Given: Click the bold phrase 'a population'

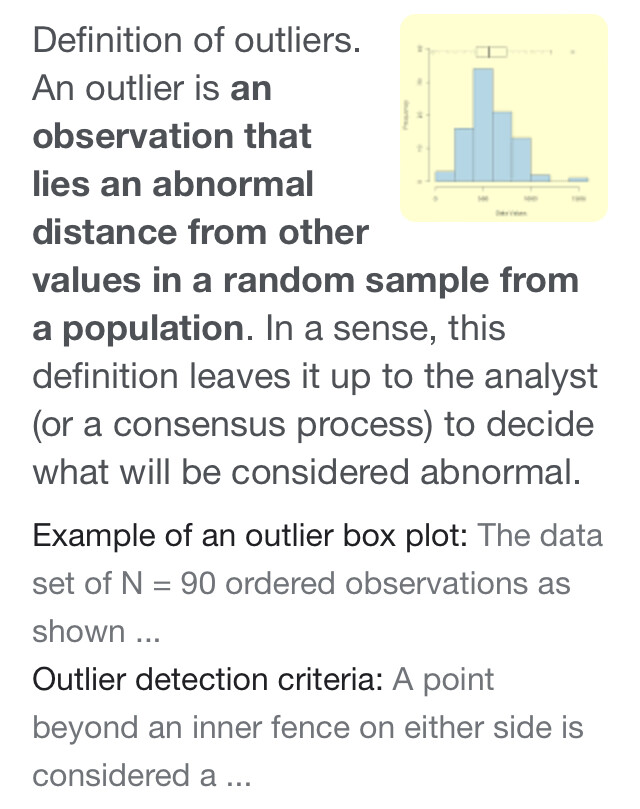Looking at the screenshot, I should point(138,329).
